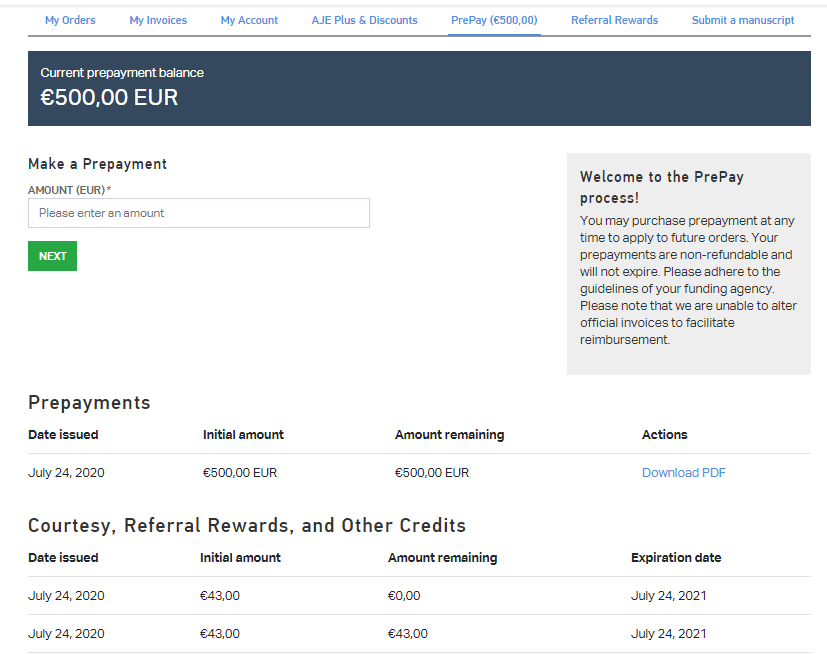Select the PrePay (€500,00) tab
This screenshot has height=655, width=827.
point(494,20)
